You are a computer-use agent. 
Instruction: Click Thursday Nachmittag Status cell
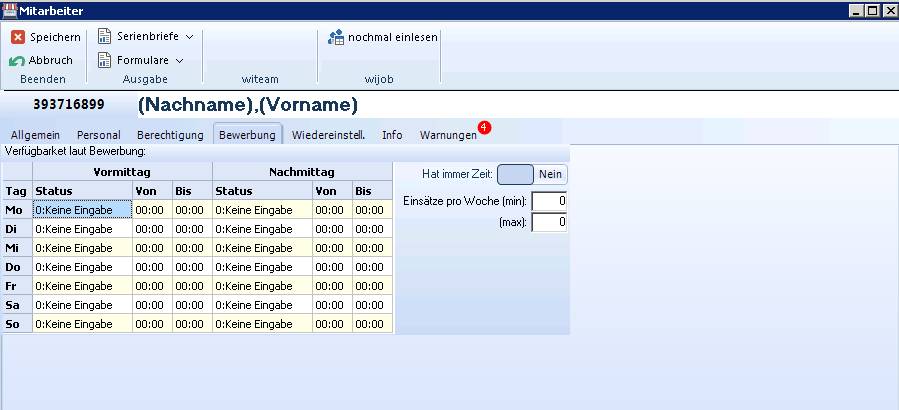(x=263, y=267)
